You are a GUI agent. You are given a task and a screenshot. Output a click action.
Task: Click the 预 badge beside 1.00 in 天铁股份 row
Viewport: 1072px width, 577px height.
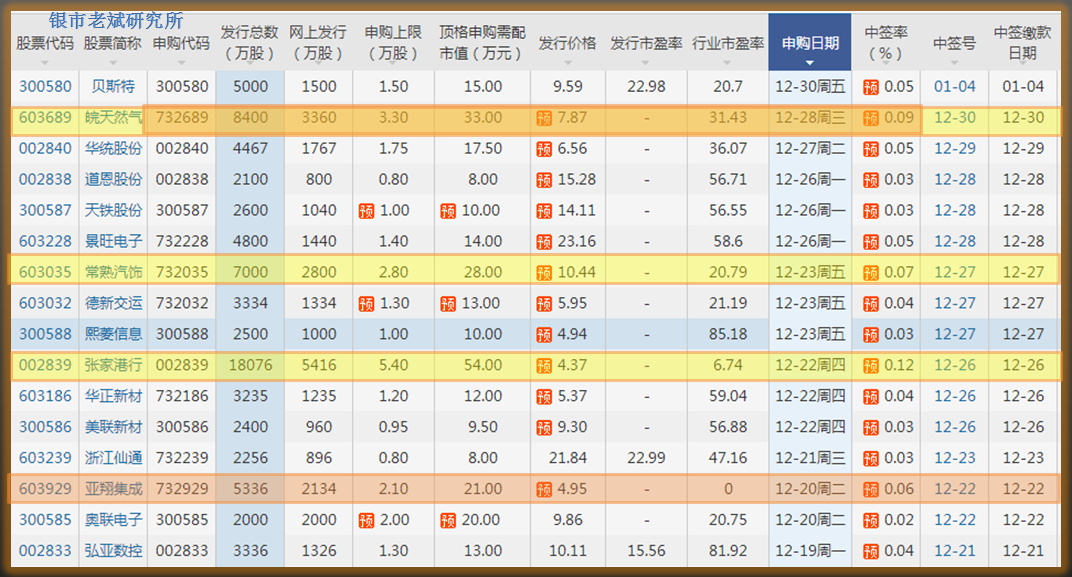click(x=366, y=211)
